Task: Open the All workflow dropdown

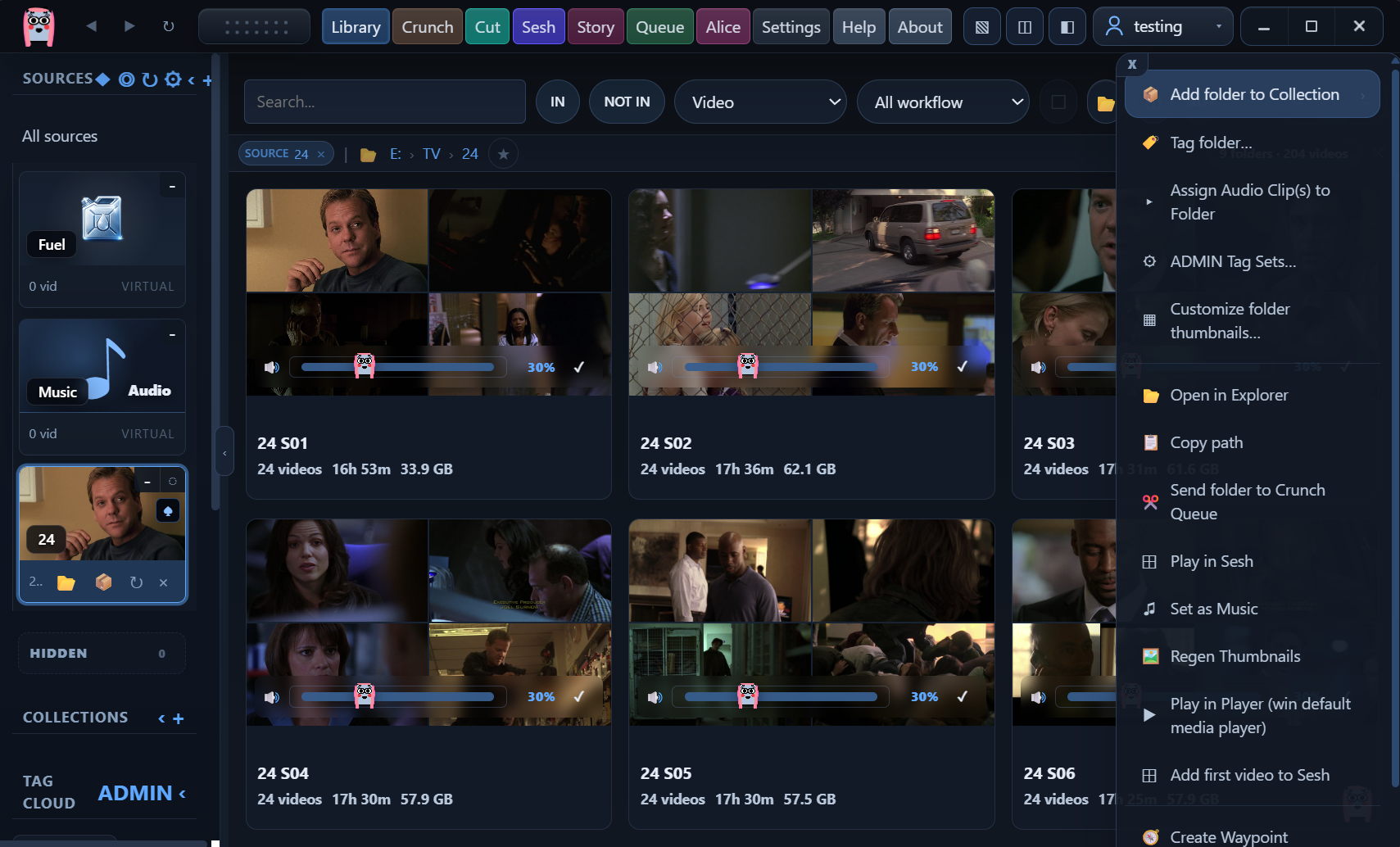Action: pyautogui.click(x=943, y=102)
